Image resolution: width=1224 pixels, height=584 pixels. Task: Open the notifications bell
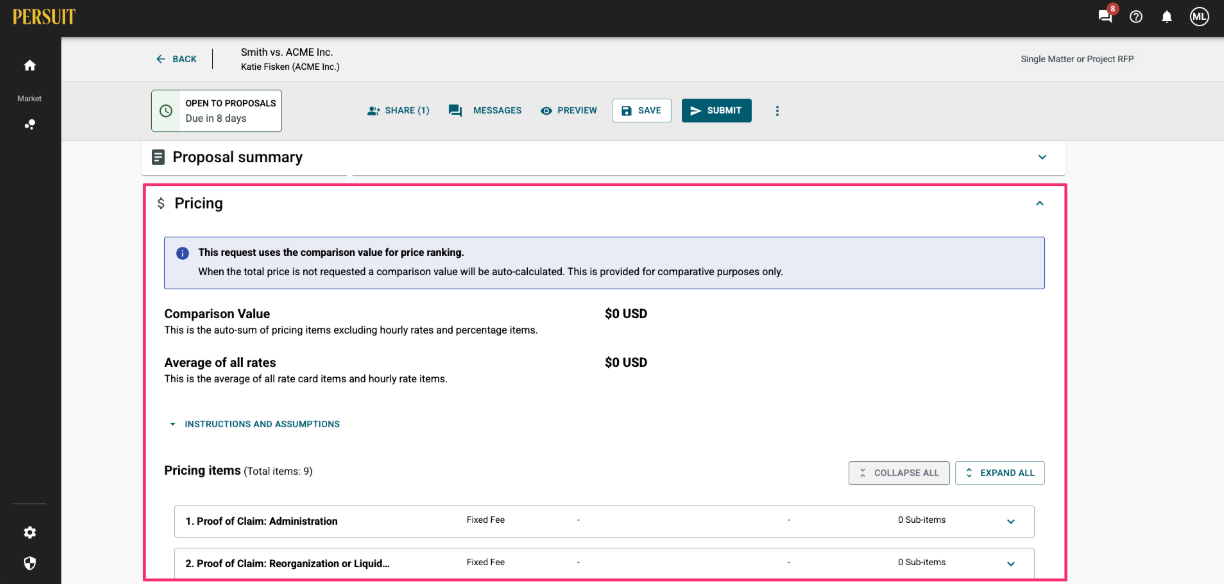[x=1166, y=17]
